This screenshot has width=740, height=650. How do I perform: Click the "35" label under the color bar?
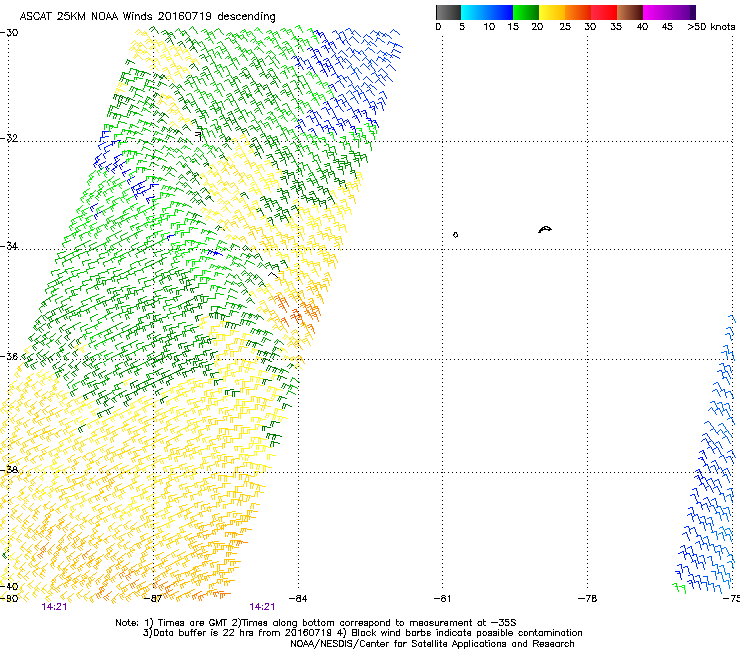(616, 26)
